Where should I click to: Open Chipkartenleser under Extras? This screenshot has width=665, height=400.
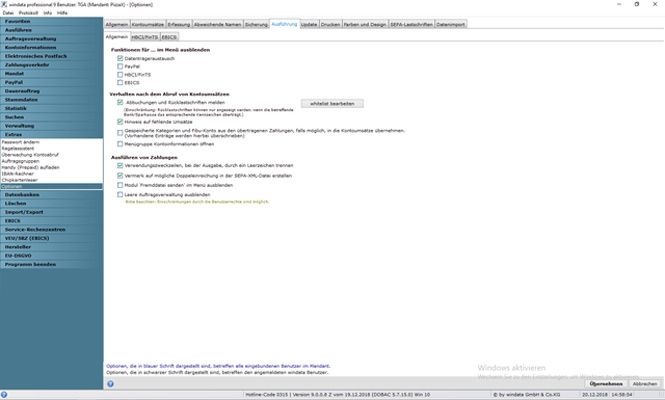pyautogui.click(x=20, y=180)
